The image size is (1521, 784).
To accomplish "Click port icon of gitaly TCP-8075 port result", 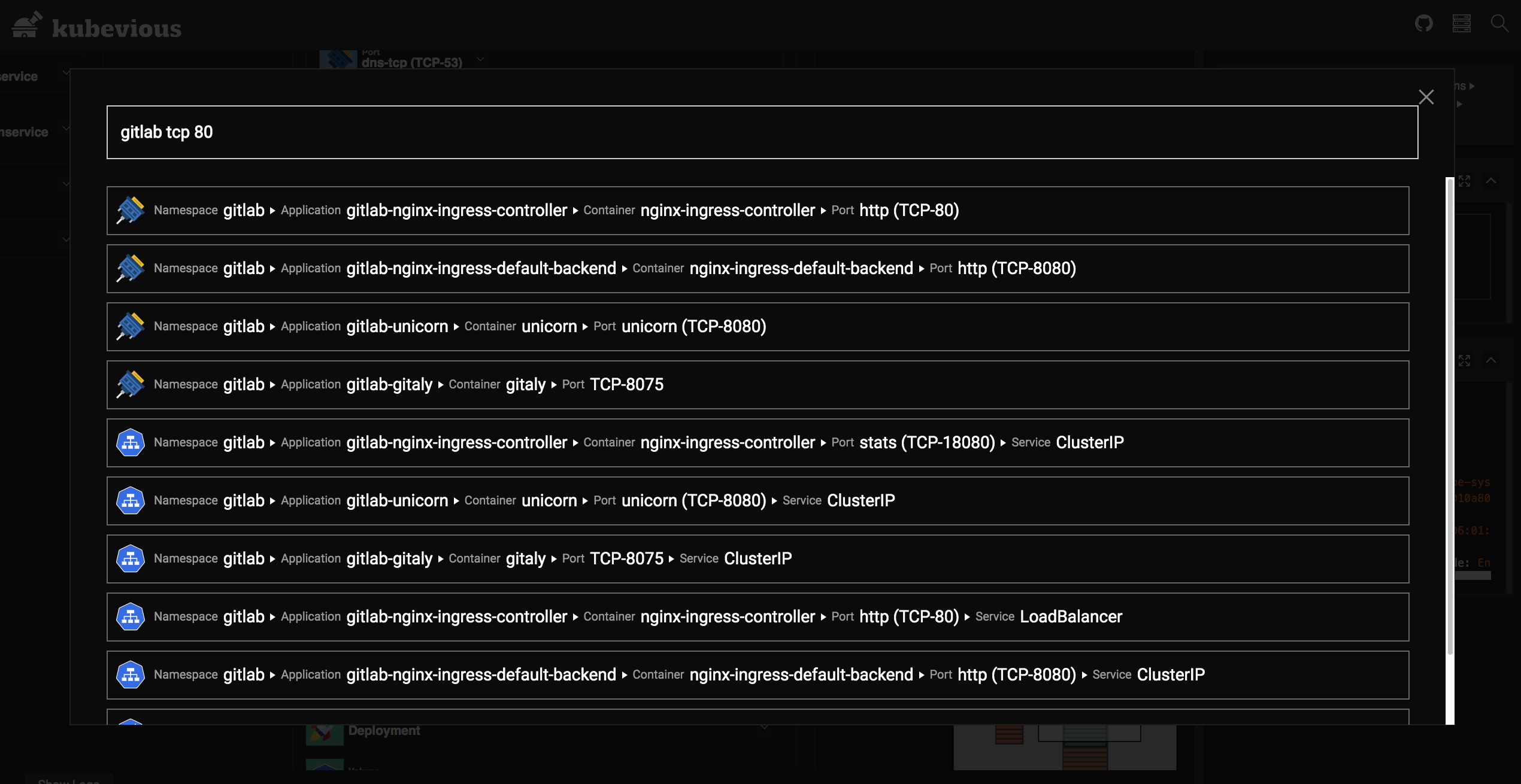I will click(131, 384).
